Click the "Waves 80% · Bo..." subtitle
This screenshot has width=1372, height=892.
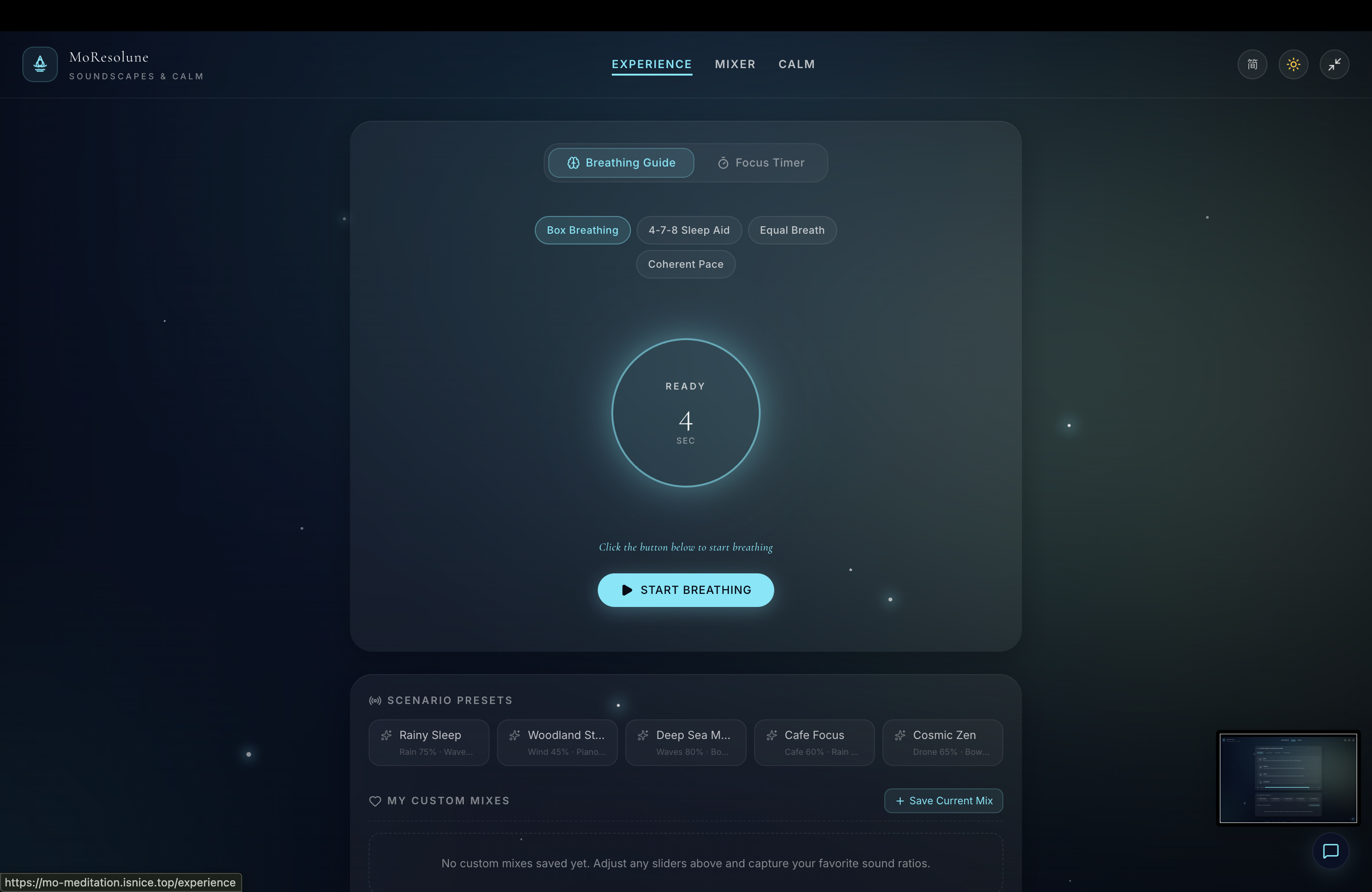(692, 752)
